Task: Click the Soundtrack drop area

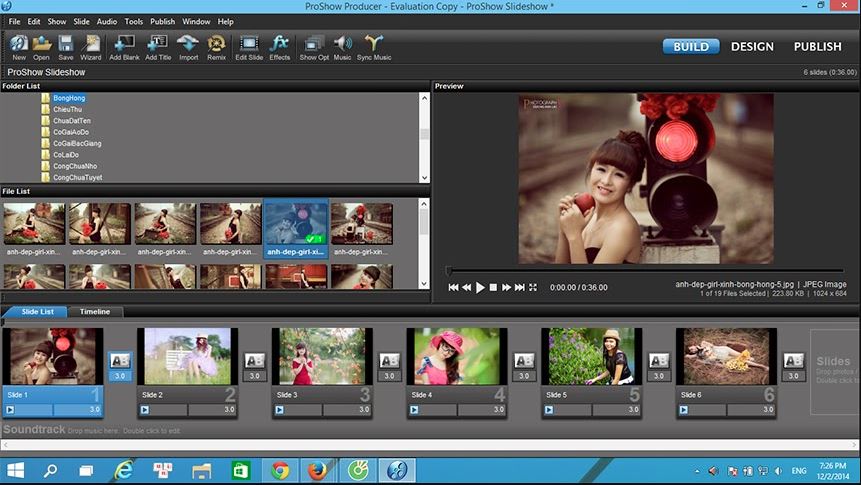Action: coord(430,430)
